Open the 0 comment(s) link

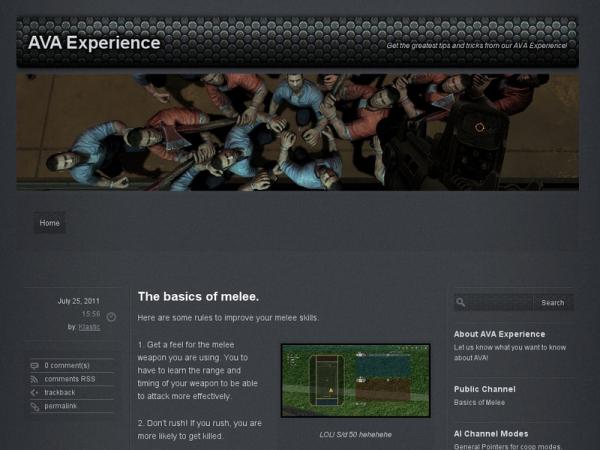pyautogui.click(x=67, y=365)
